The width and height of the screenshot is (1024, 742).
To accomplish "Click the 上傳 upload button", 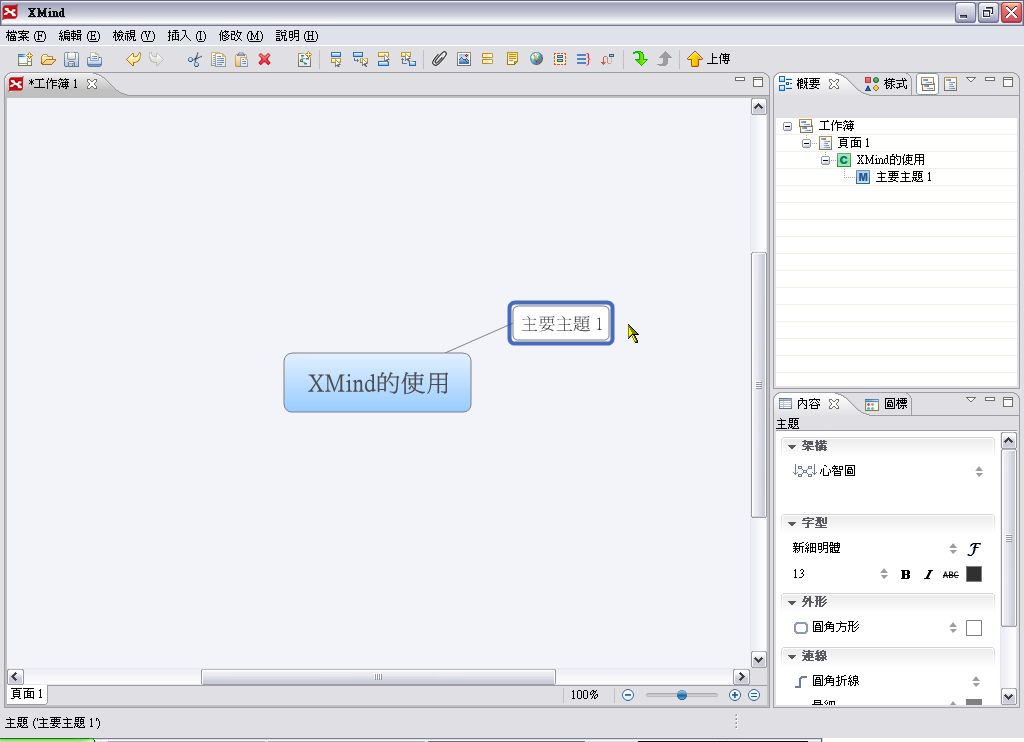I will coord(709,59).
